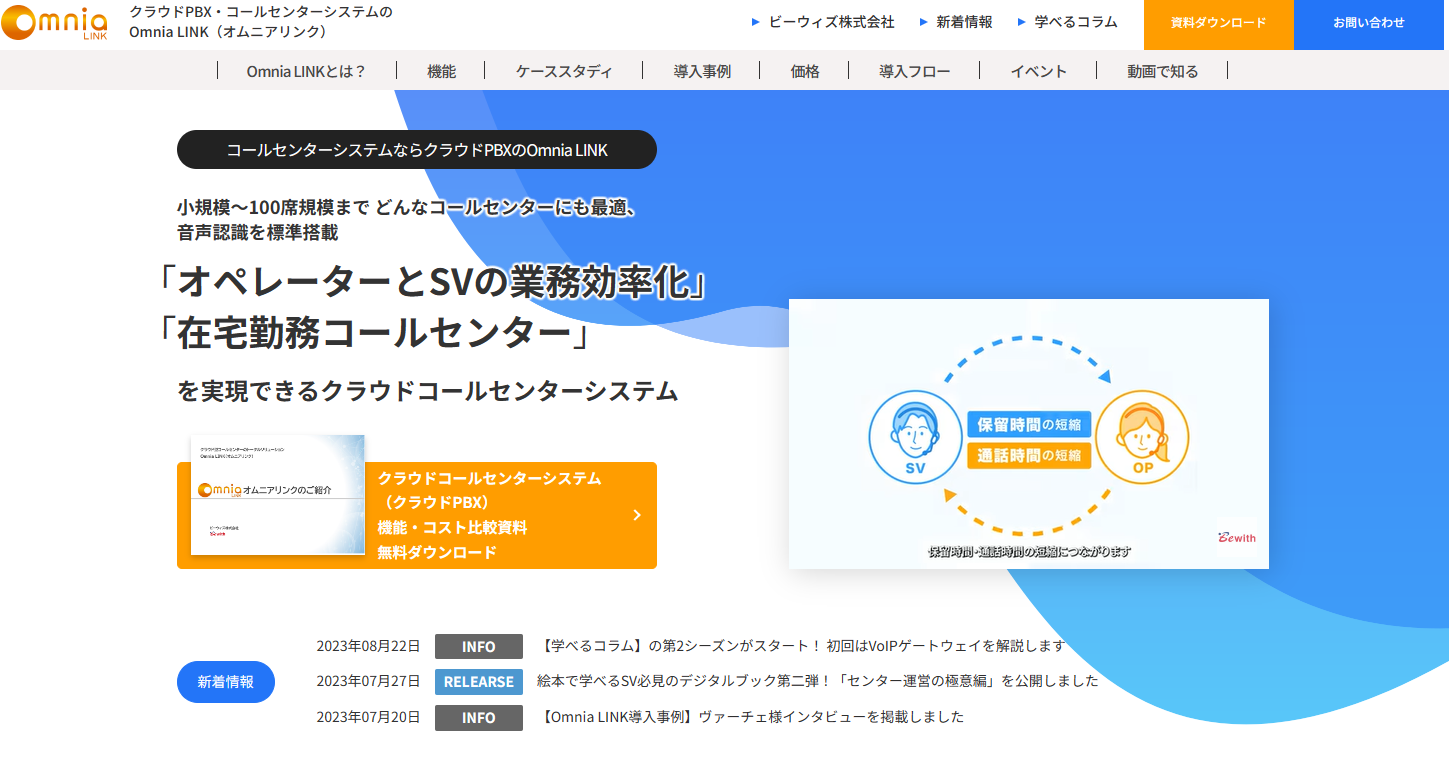1449x783 pixels.
Task: Click the RELEARSE tag dated 2023年07月27日
Action: pyautogui.click(x=479, y=682)
